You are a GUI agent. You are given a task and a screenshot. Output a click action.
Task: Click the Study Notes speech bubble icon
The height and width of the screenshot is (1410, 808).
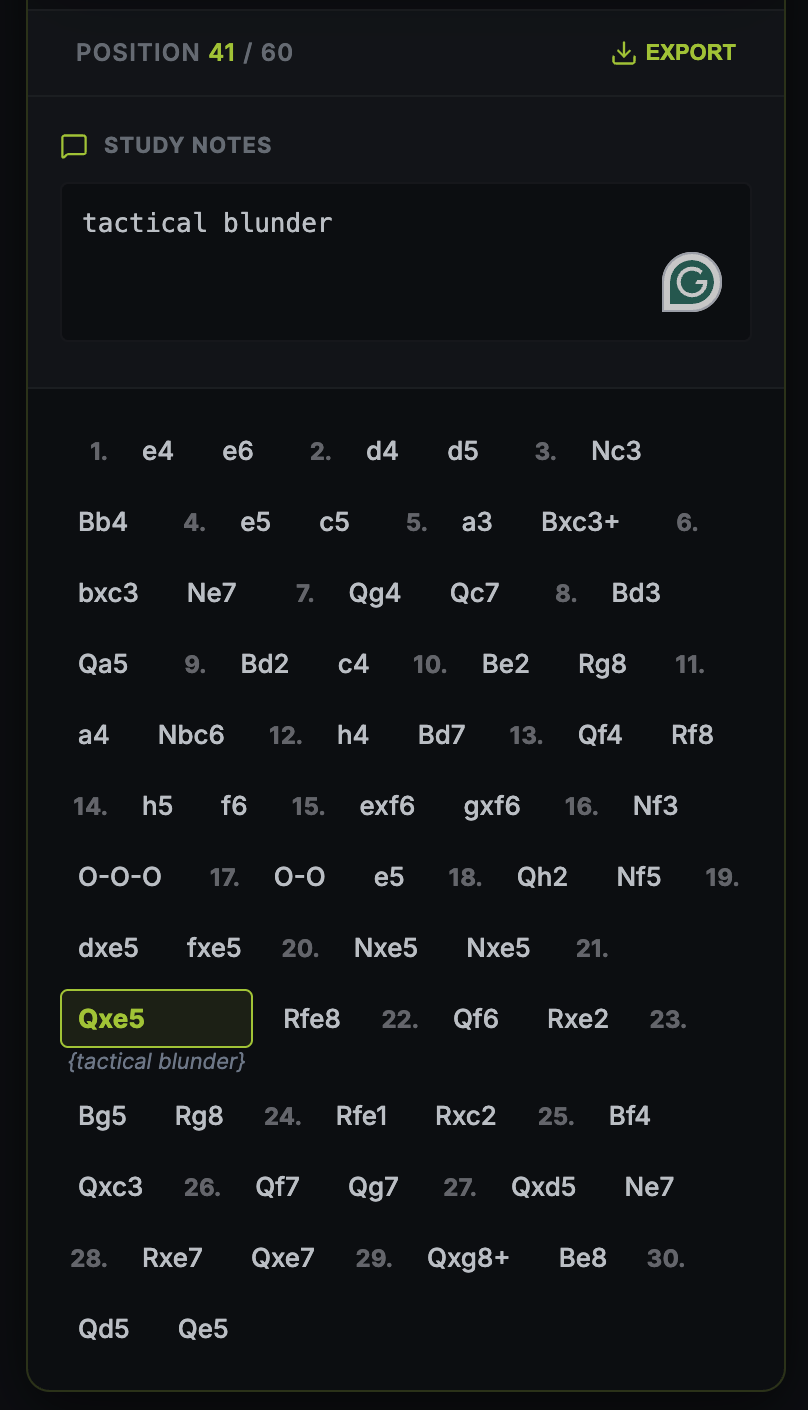coord(74,145)
